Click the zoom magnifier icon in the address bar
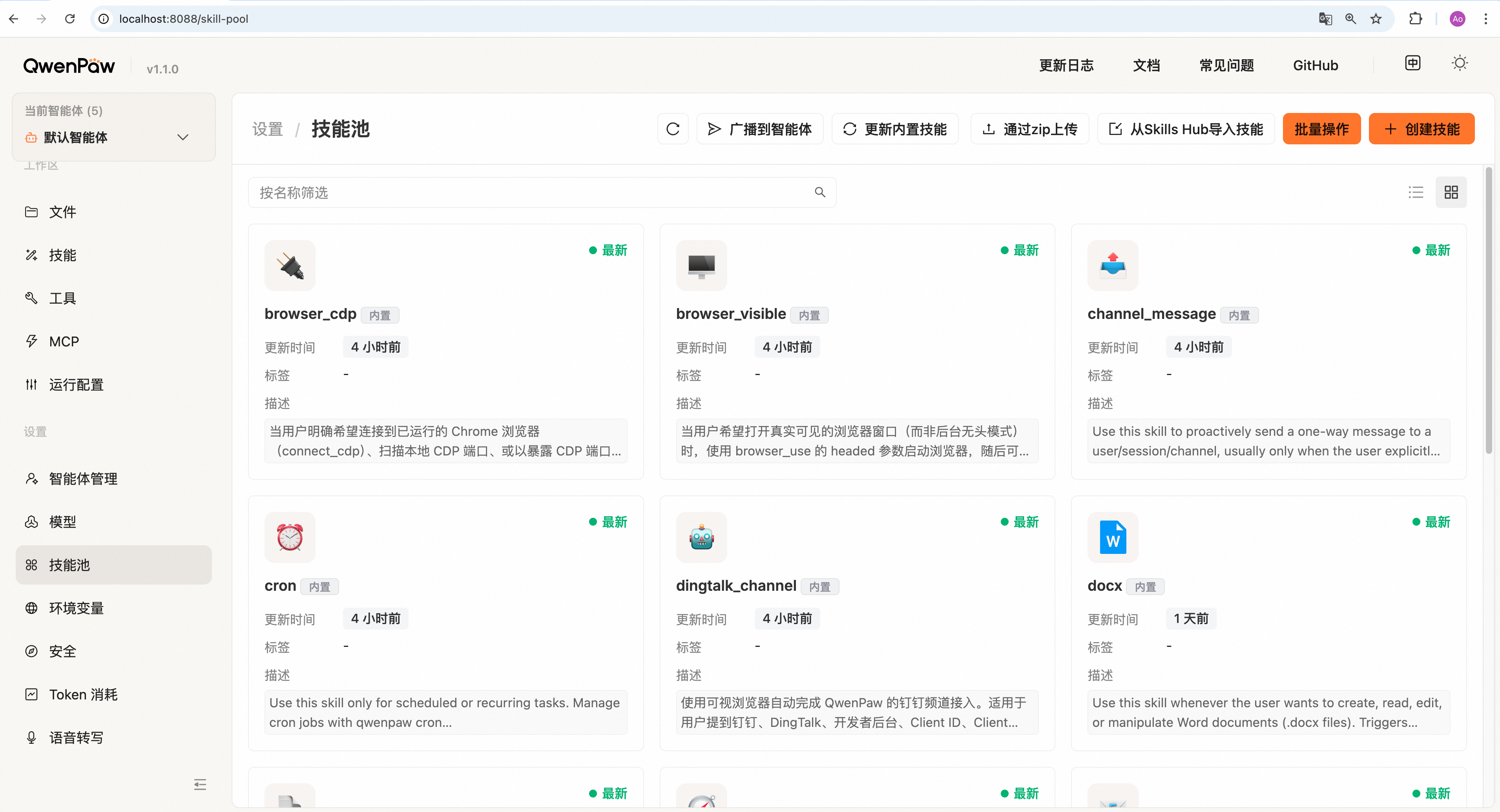 coord(1350,18)
